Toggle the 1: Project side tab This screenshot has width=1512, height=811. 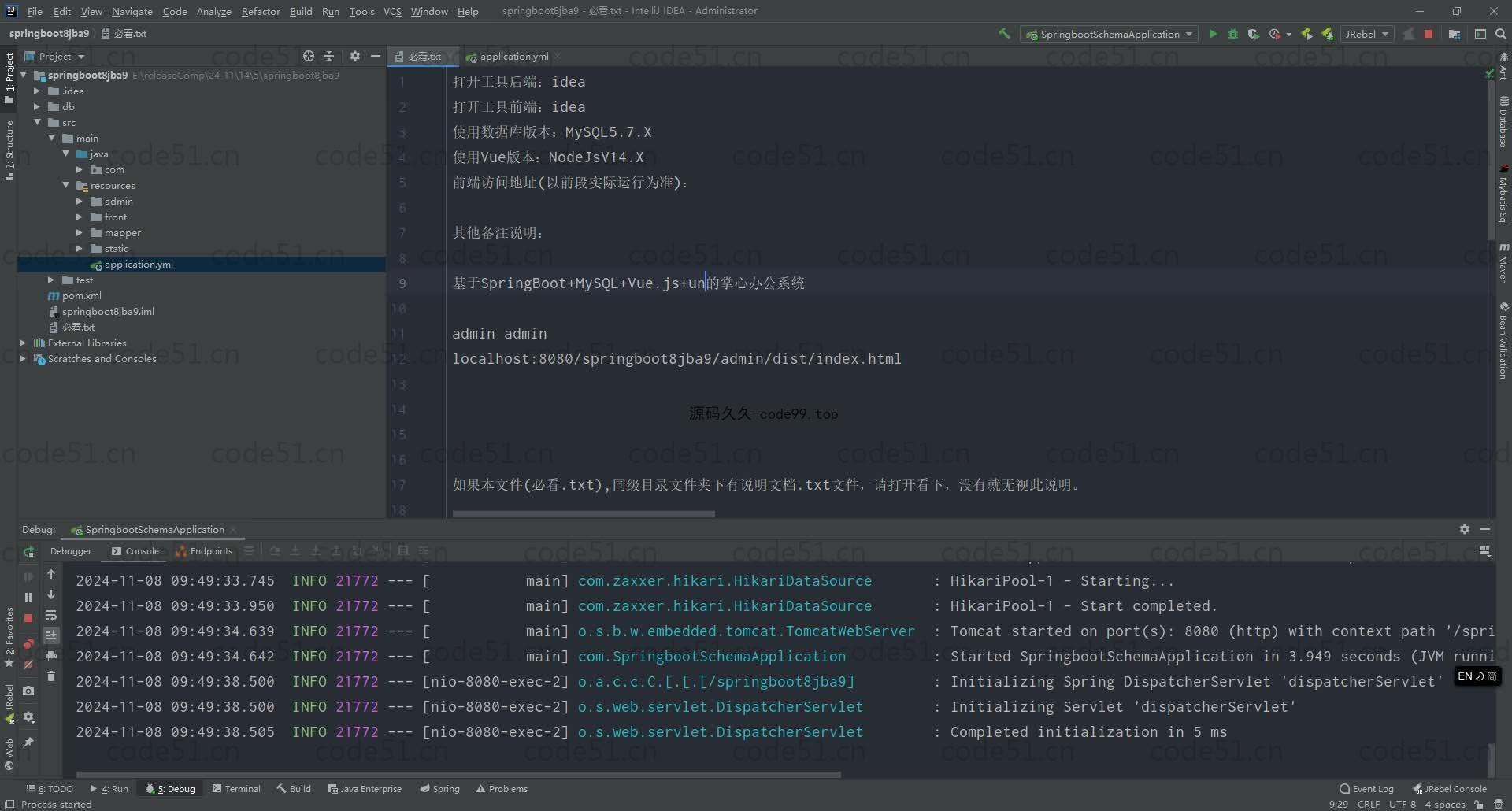coord(9,78)
